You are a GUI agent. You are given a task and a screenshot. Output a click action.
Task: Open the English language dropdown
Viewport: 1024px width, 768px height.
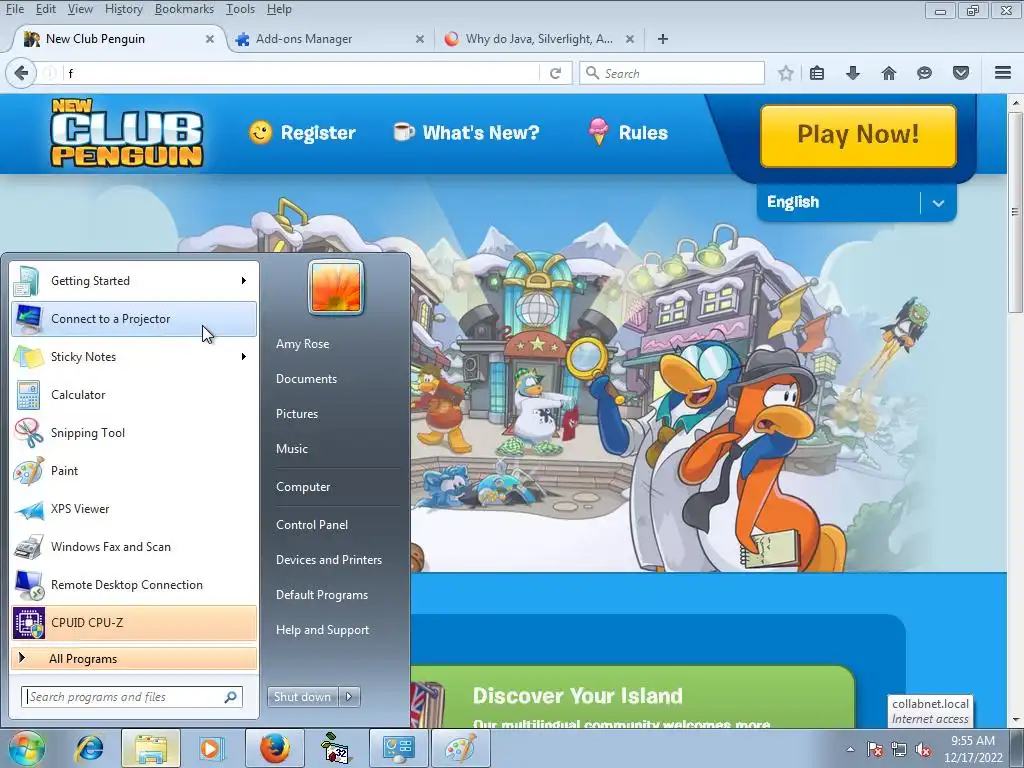[856, 202]
